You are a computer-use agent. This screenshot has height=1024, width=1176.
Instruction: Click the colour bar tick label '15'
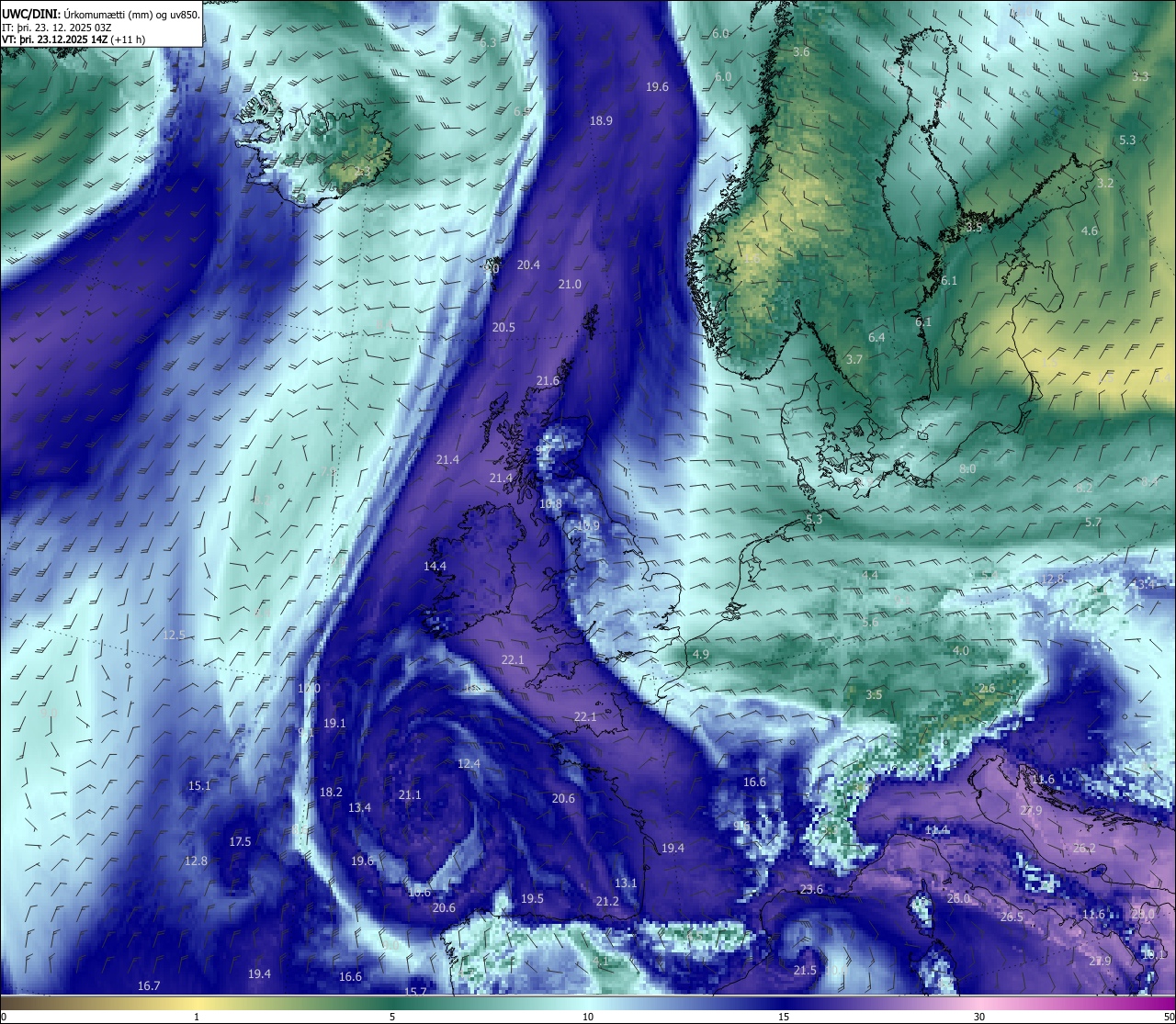(784, 1017)
